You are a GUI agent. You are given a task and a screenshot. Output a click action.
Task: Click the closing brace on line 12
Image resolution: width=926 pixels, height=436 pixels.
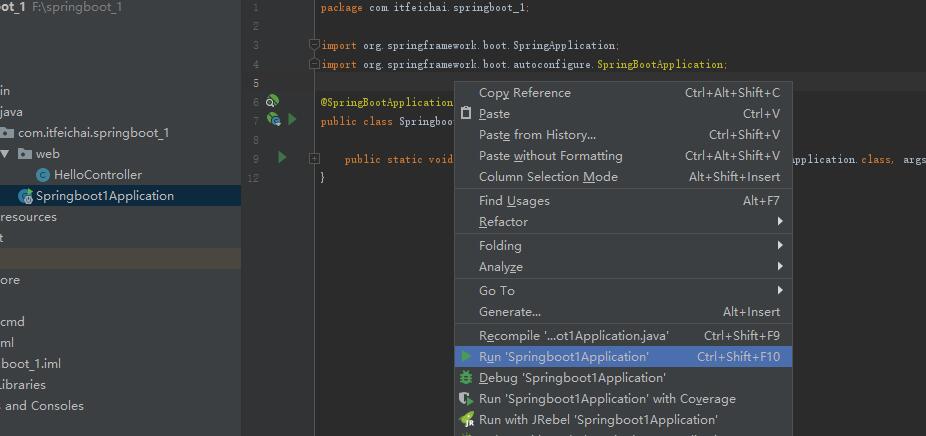tap(322, 177)
